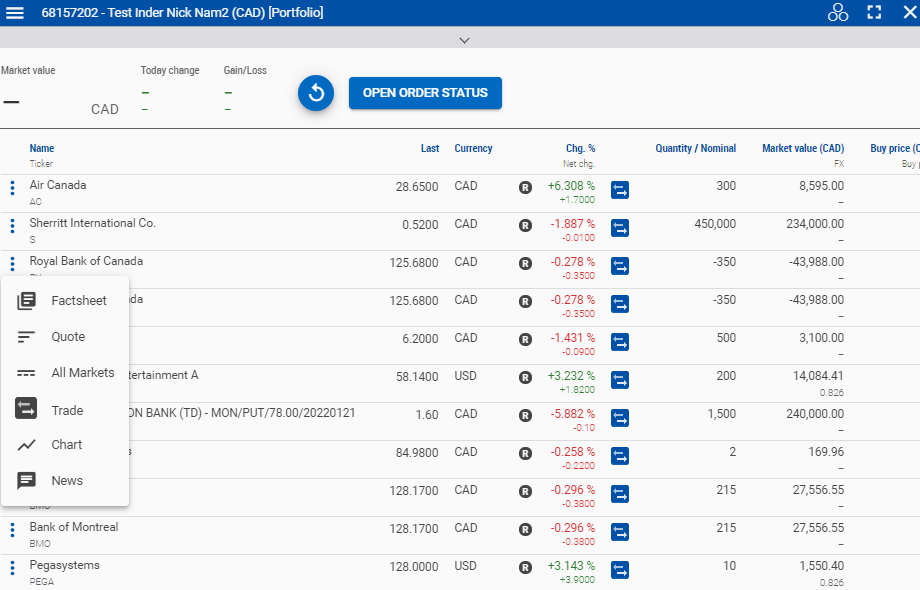Click R badge in MON/PUT option row
Image resolution: width=920 pixels, height=590 pixels.
point(525,416)
